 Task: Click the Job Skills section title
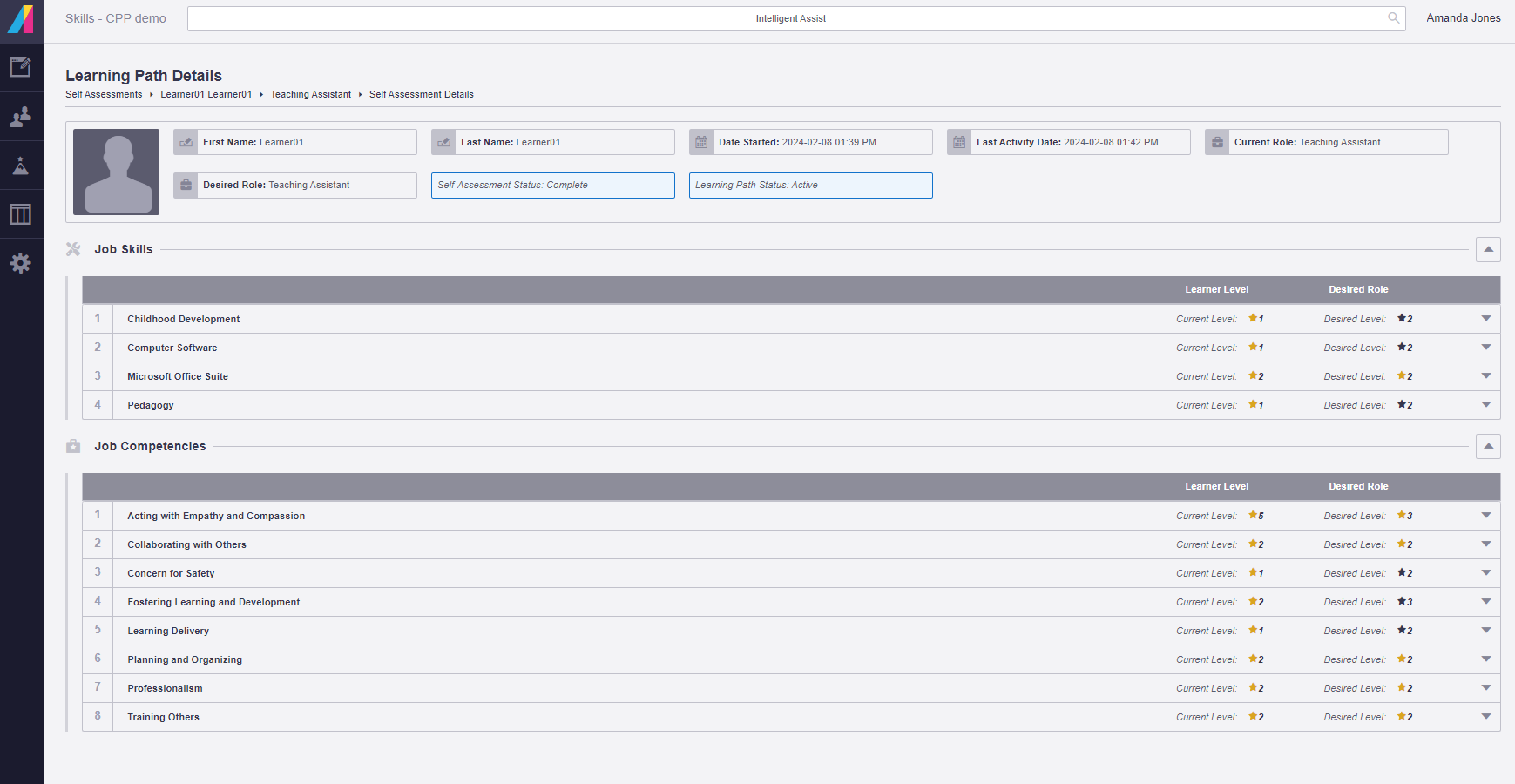click(x=124, y=249)
